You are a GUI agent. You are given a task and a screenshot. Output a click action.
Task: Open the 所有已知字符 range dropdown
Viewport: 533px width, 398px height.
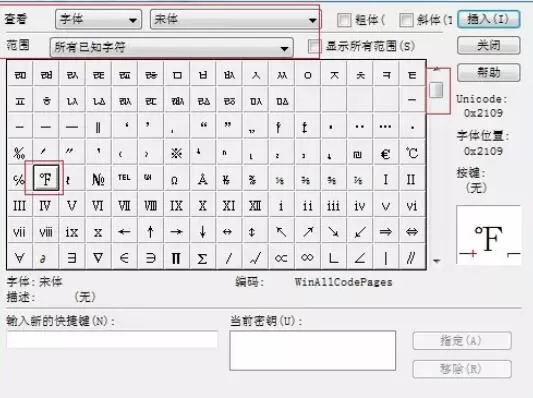(x=172, y=47)
